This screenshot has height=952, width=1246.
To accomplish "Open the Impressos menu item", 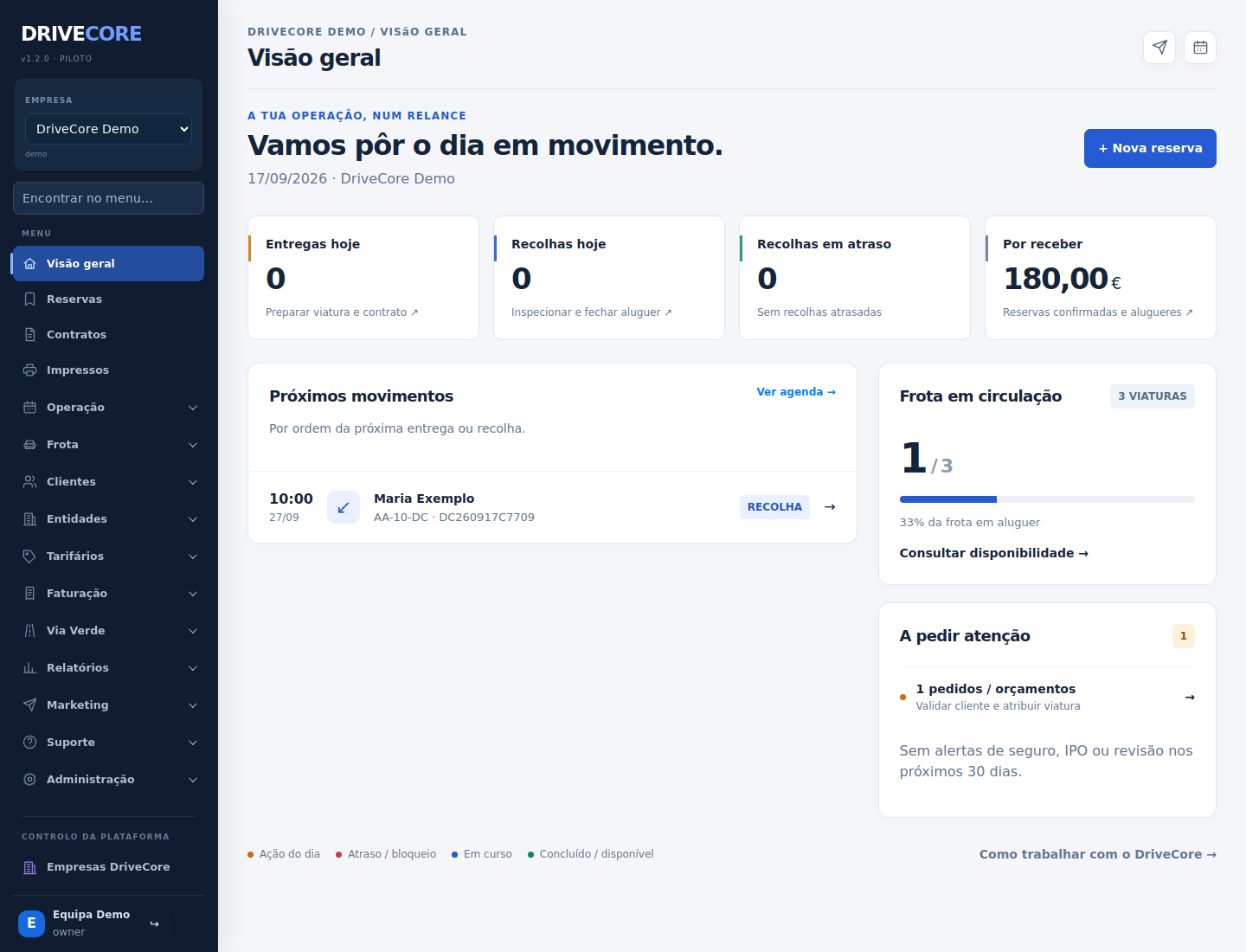I will pyautogui.click(x=108, y=370).
